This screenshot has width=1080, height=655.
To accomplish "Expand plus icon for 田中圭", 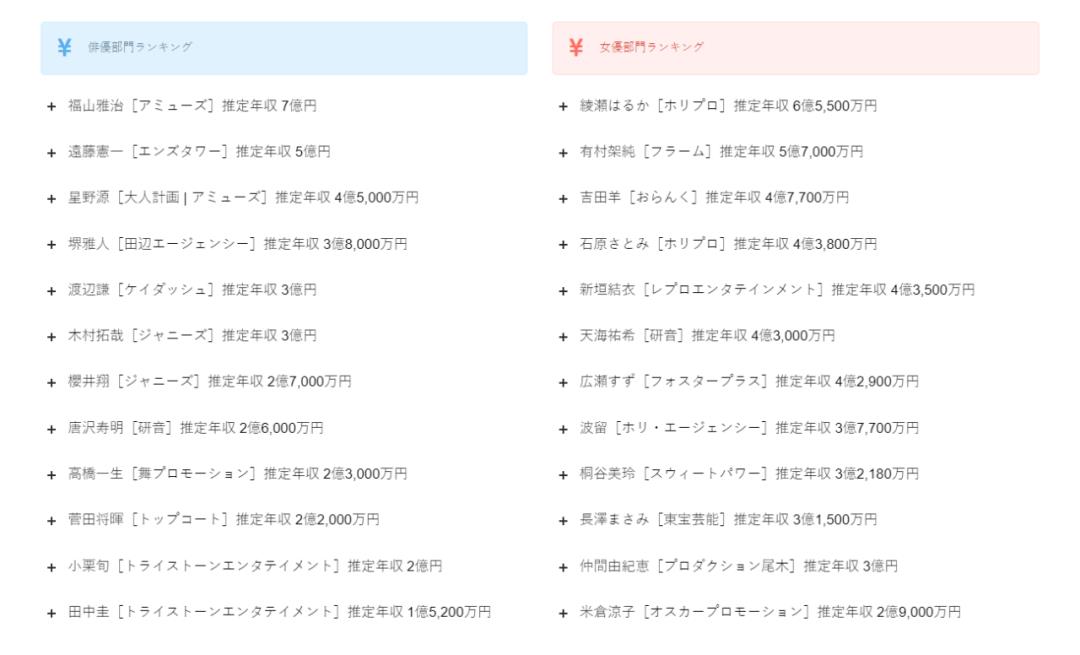I will [52, 613].
